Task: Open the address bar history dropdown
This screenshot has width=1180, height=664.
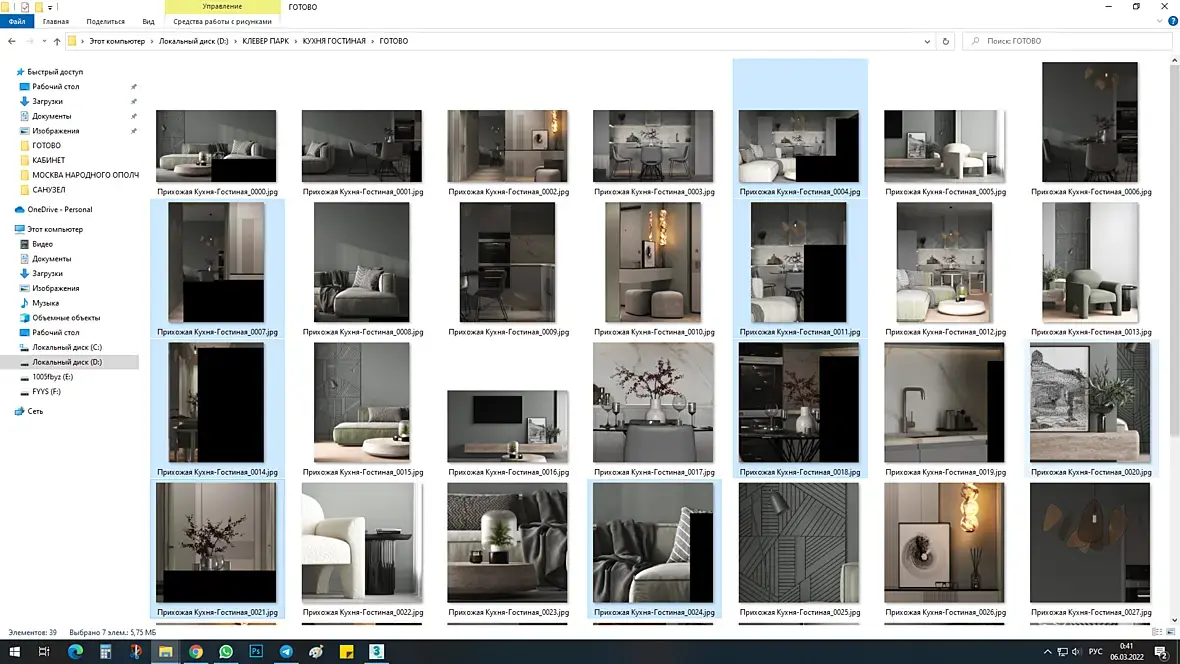Action: click(x=927, y=41)
